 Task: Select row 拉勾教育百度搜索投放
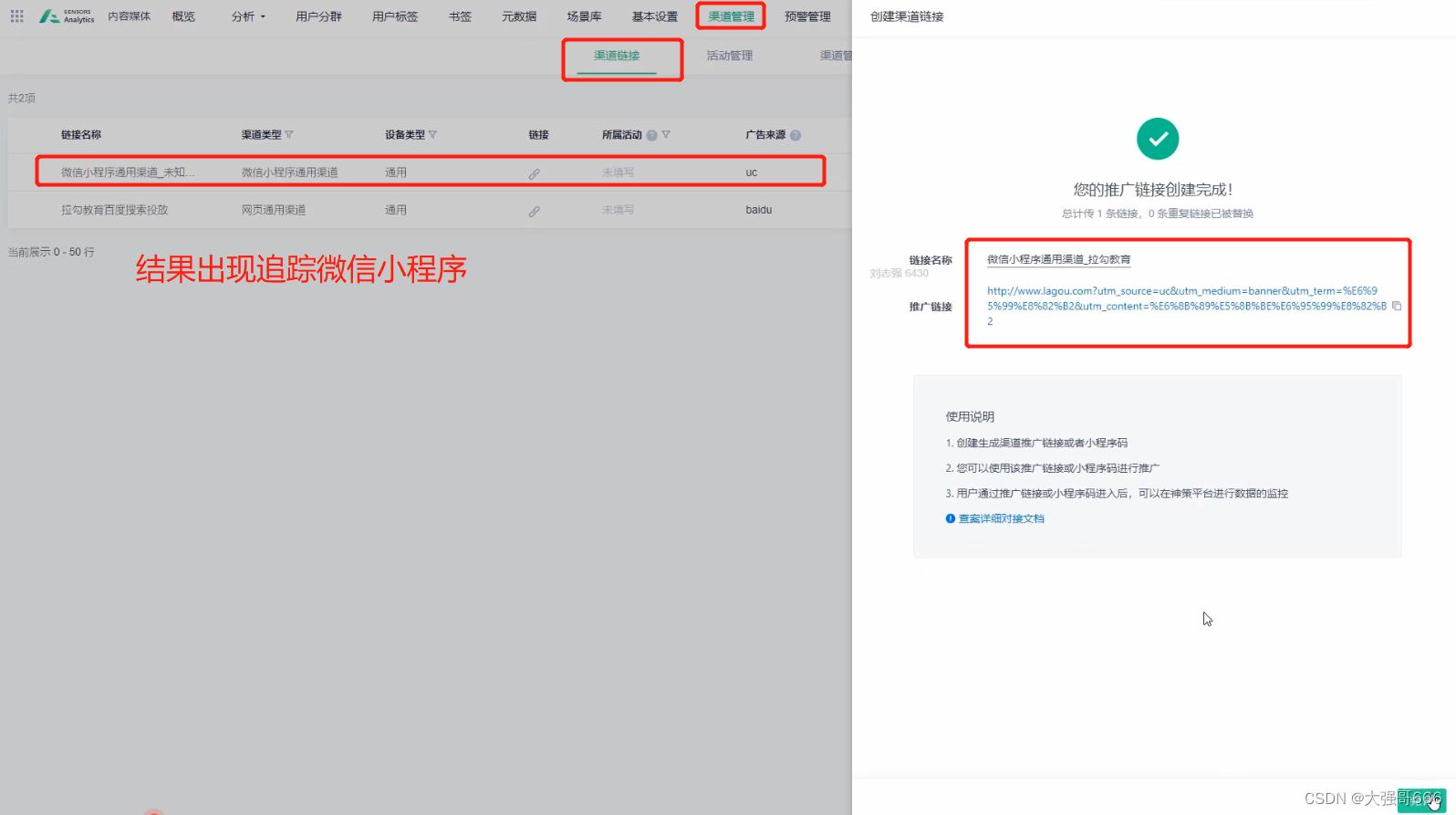tap(430, 210)
